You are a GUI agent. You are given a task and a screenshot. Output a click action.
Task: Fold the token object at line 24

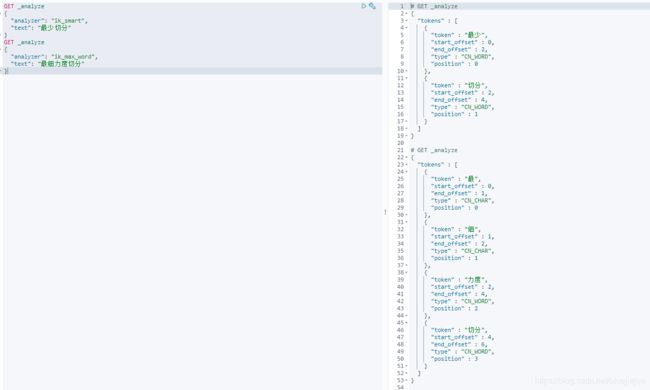click(x=407, y=172)
